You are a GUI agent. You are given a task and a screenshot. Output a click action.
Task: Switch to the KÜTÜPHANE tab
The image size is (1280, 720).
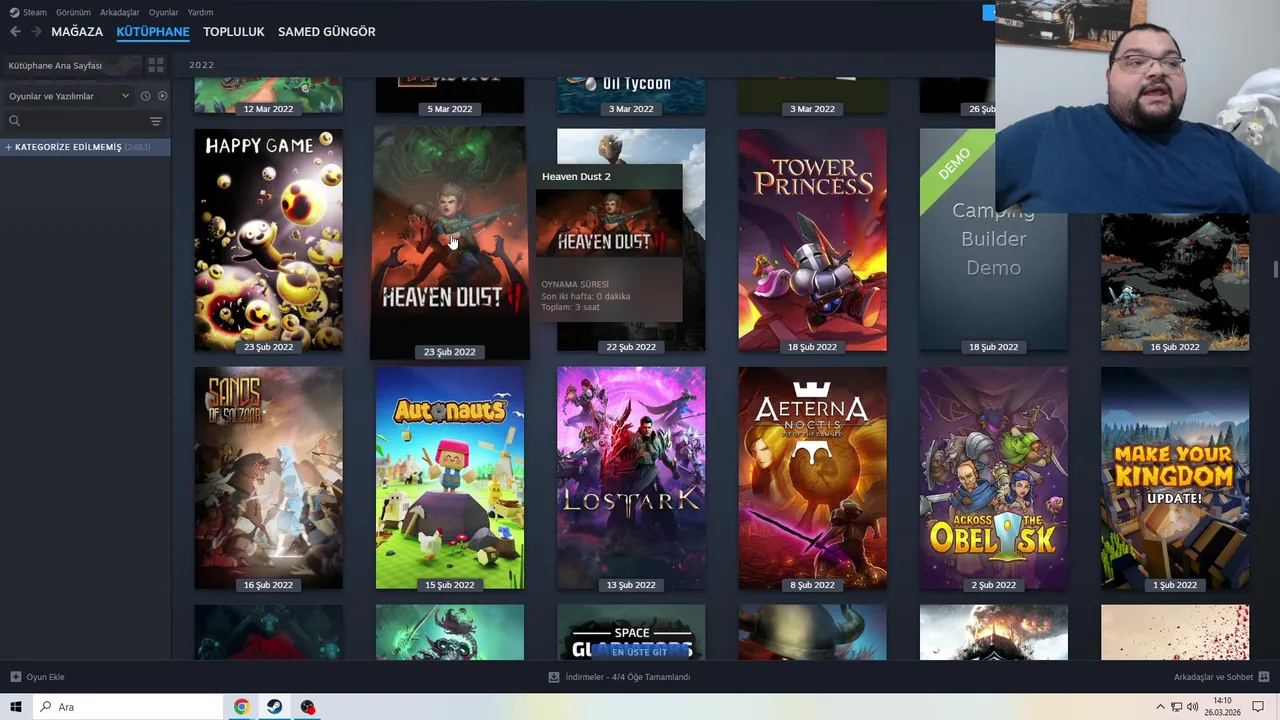[x=153, y=32]
